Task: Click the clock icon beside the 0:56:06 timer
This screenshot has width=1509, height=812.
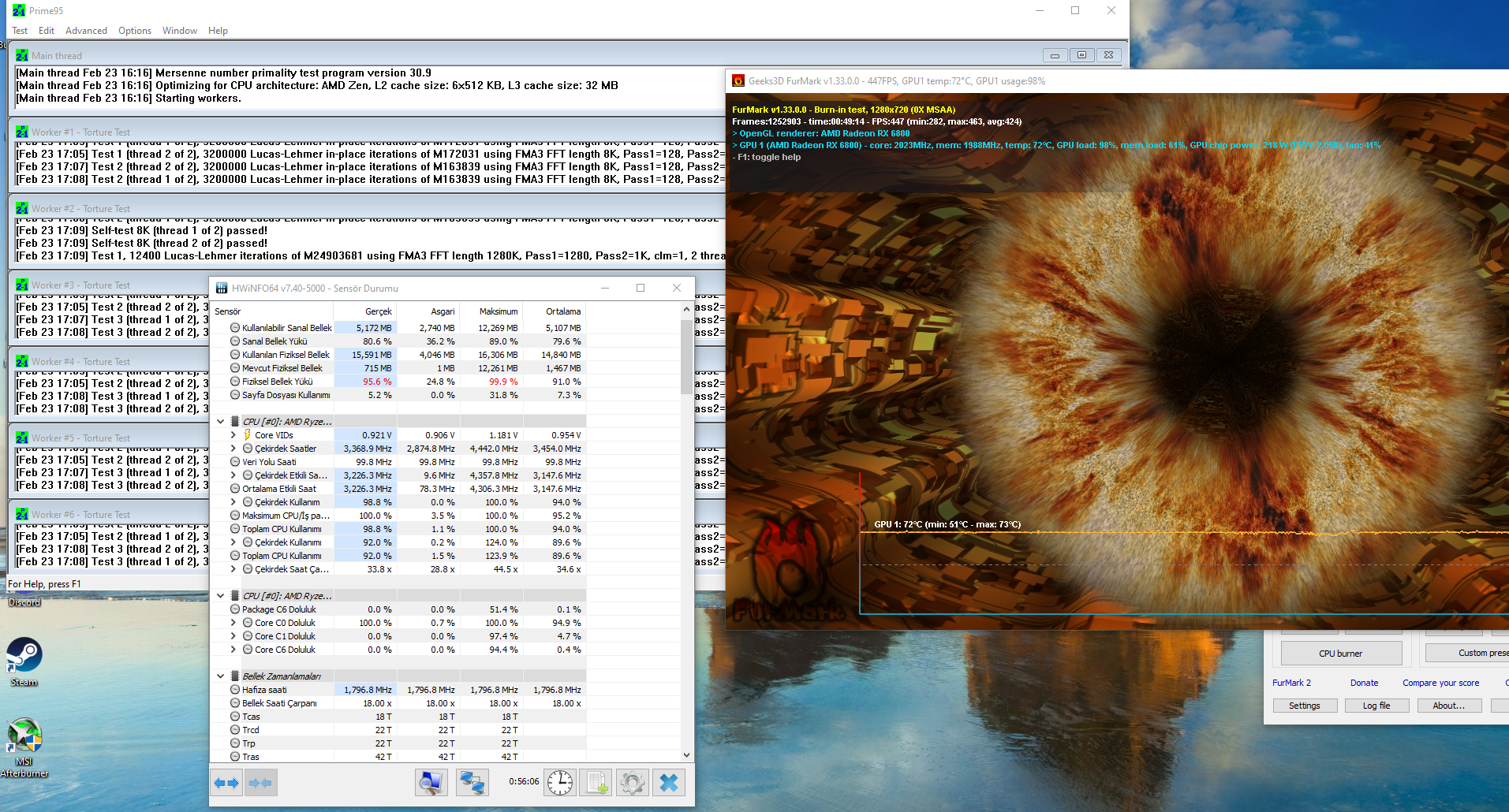Action: [560, 783]
